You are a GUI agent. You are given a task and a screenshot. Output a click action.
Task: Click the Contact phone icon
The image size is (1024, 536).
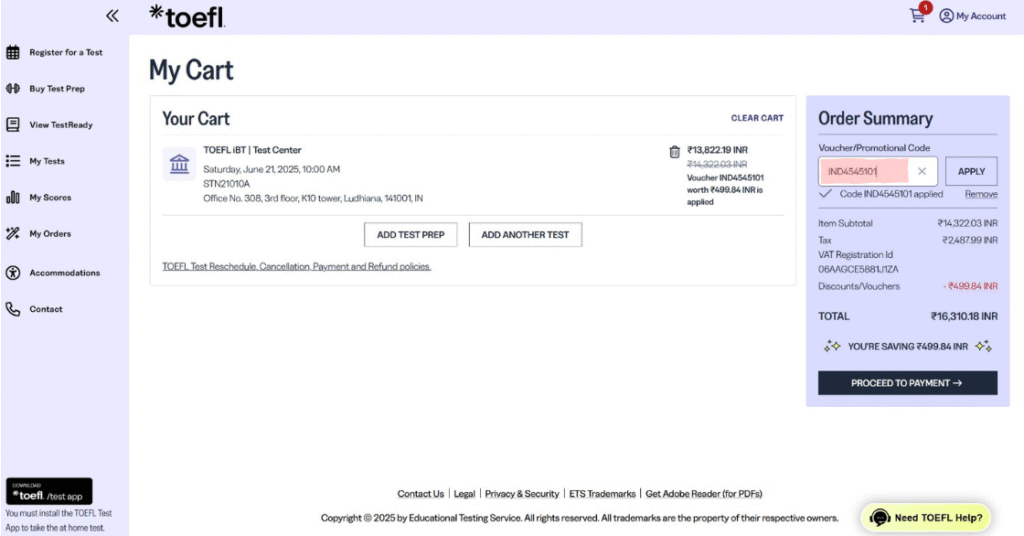point(13,309)
